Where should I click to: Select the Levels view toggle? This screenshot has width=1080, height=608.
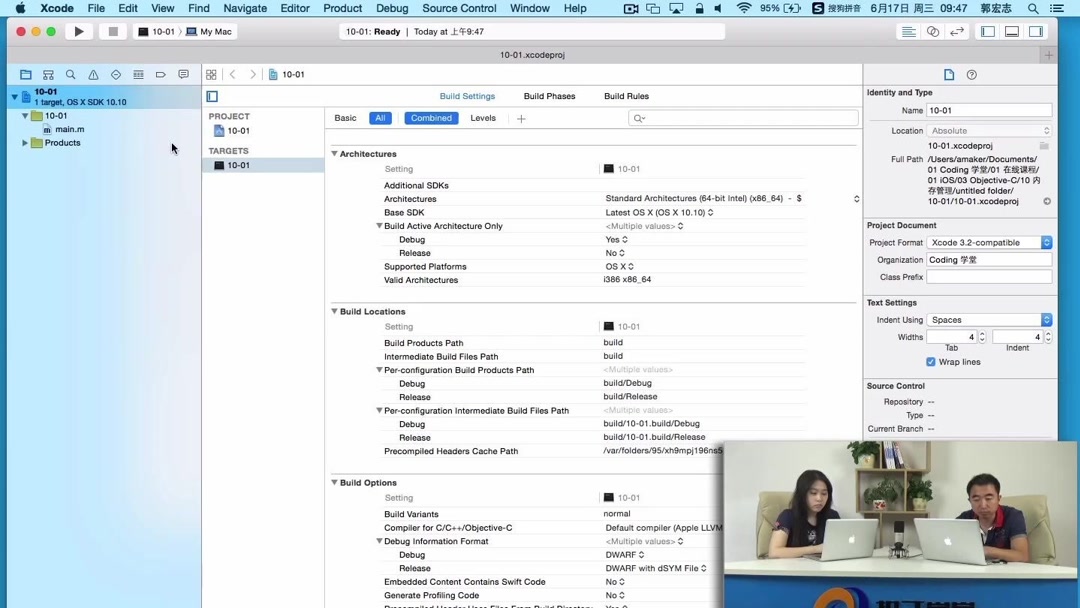point(483,118)
